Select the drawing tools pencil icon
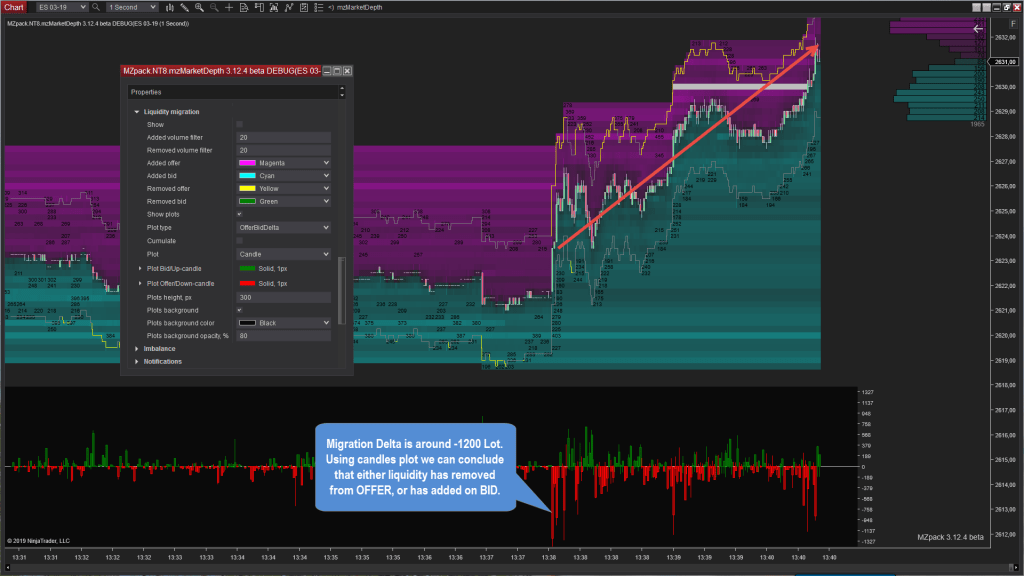 click(x=185, y=7)
